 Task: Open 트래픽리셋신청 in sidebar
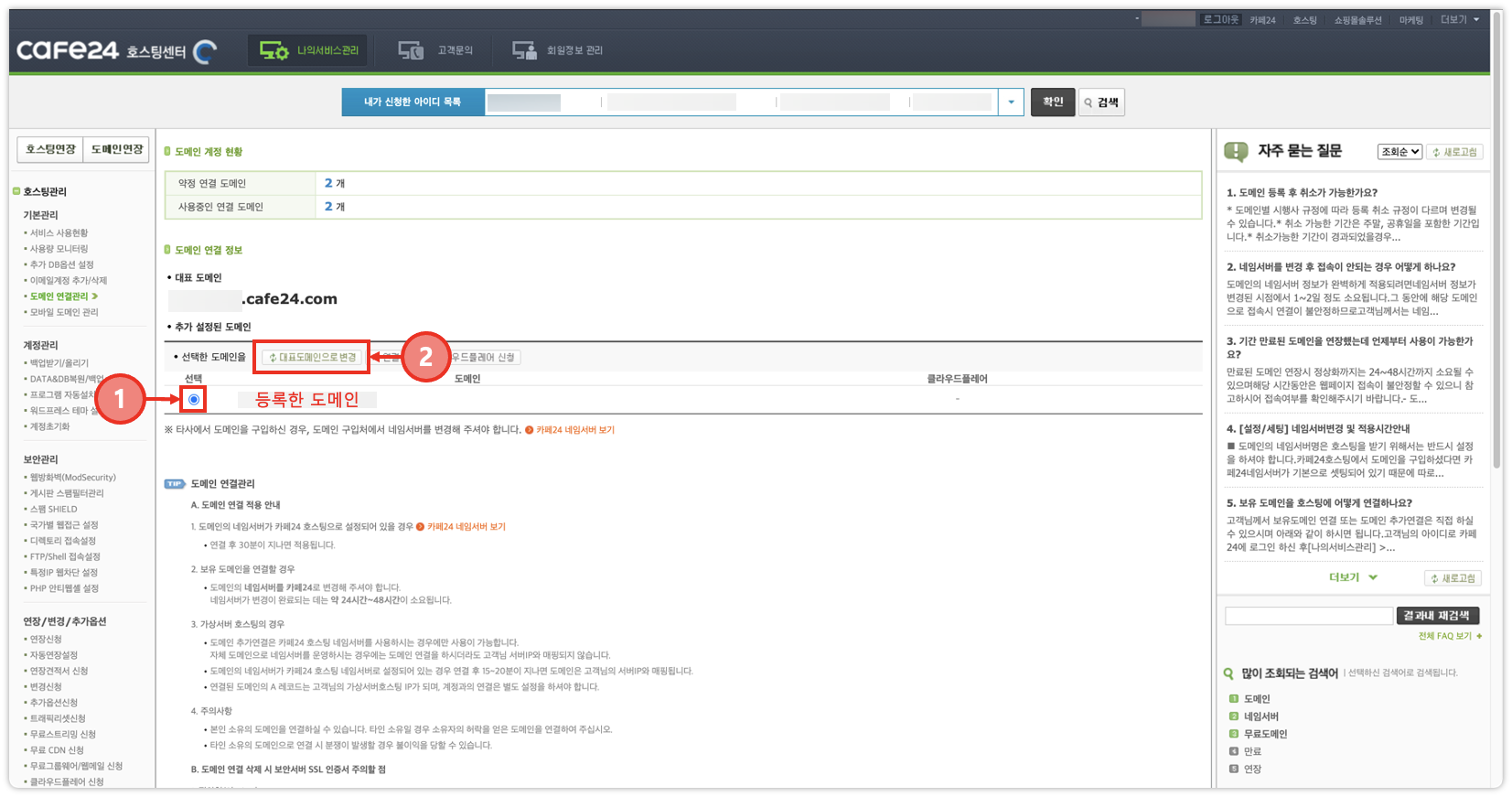tap(57, 718)
